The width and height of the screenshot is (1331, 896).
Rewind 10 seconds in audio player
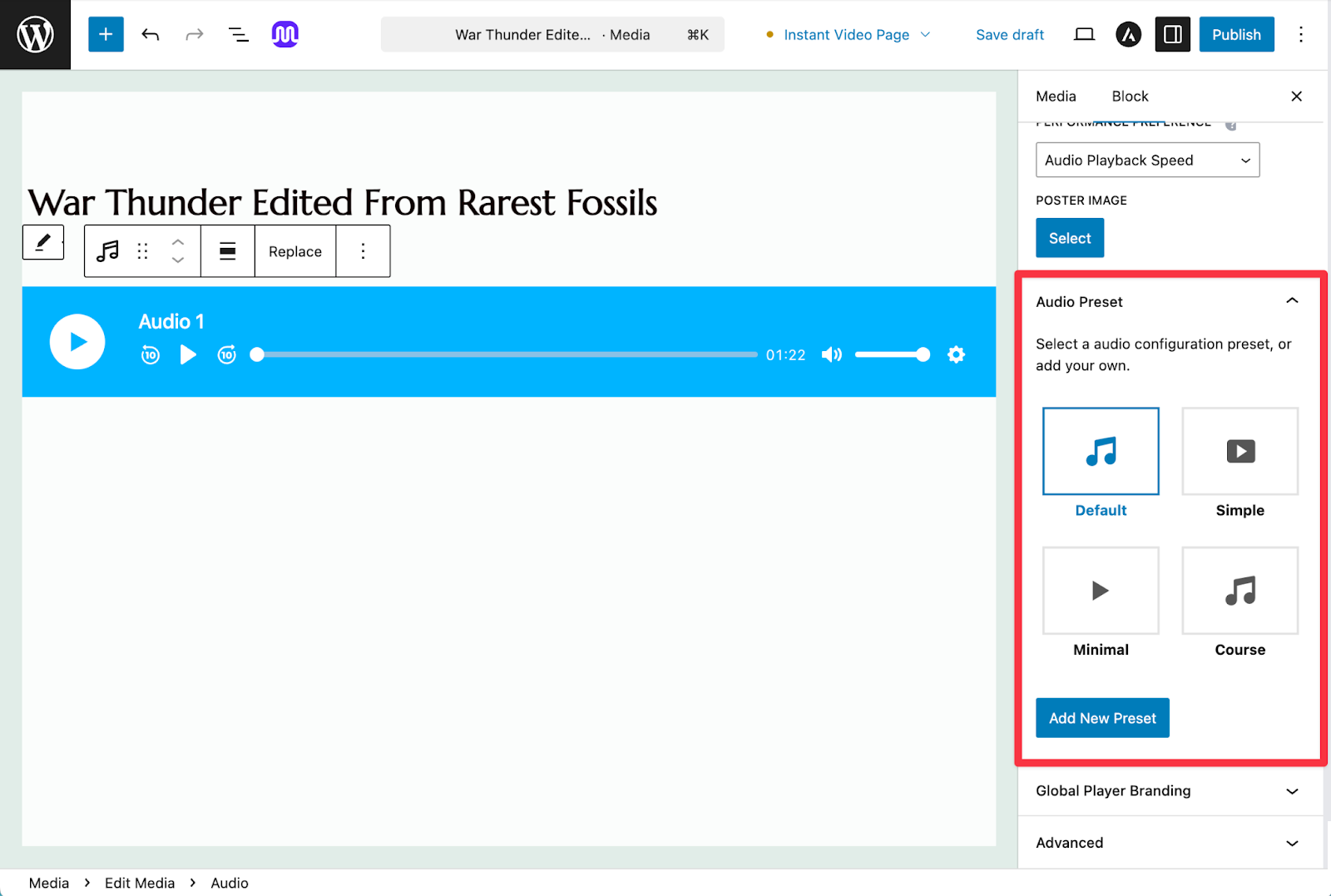coord(151,355)
